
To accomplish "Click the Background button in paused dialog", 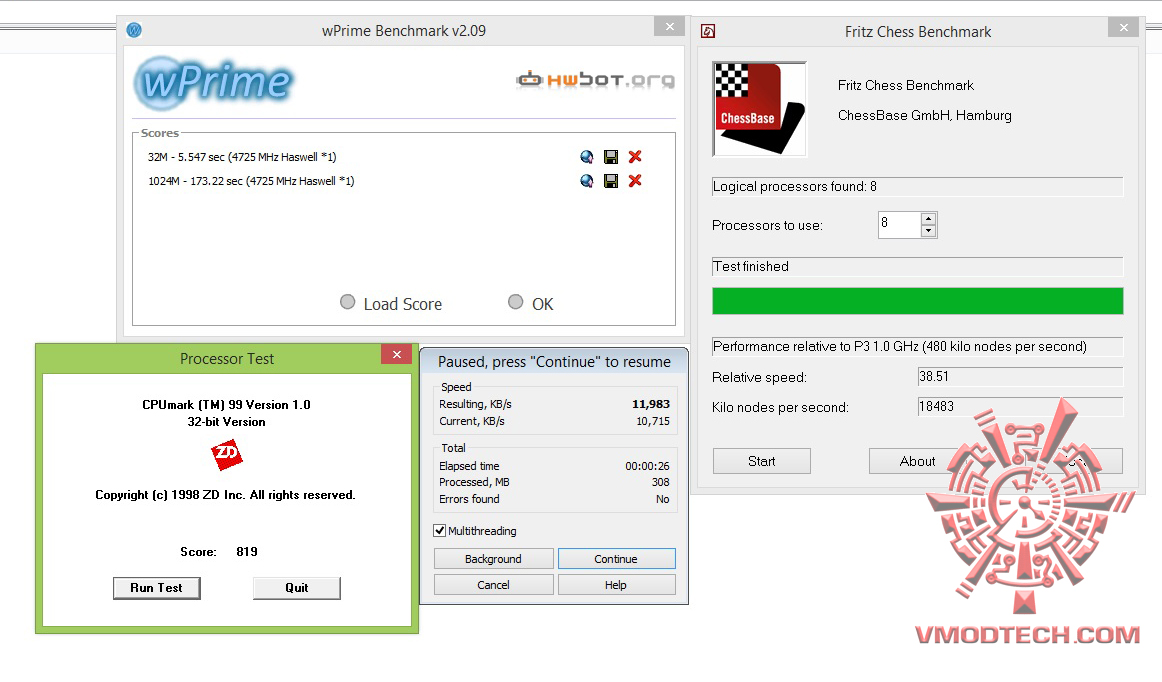I will coord(494,559).
